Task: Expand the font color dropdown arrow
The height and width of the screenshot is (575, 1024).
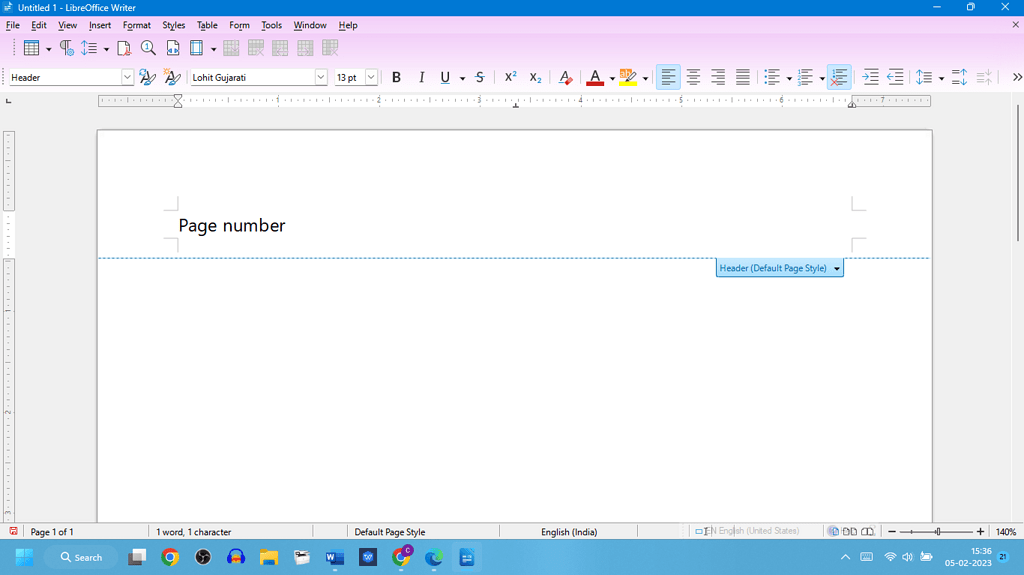Action: click(612, 78)
